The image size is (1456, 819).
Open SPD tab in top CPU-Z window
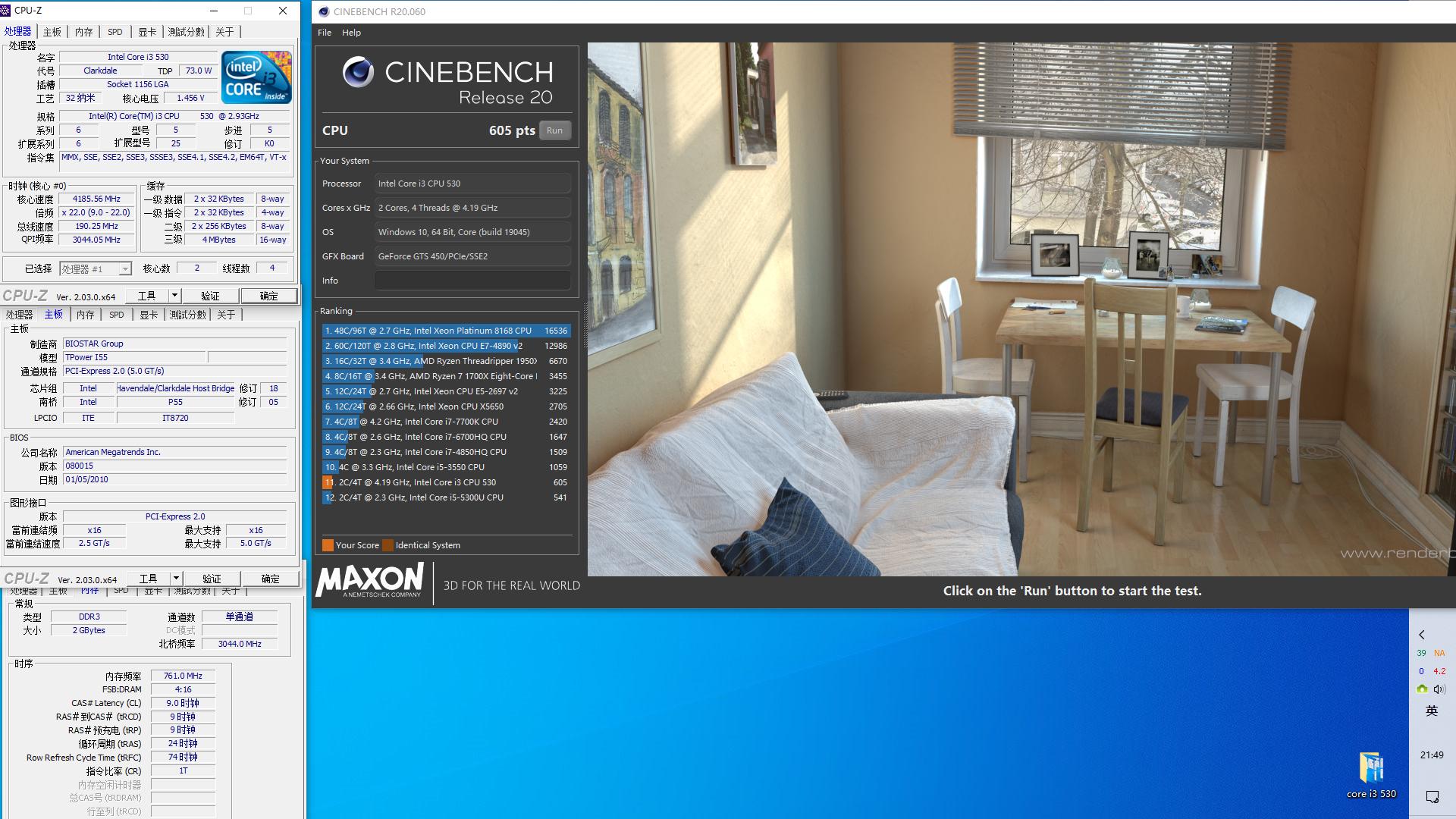click(x=115, y=32)
